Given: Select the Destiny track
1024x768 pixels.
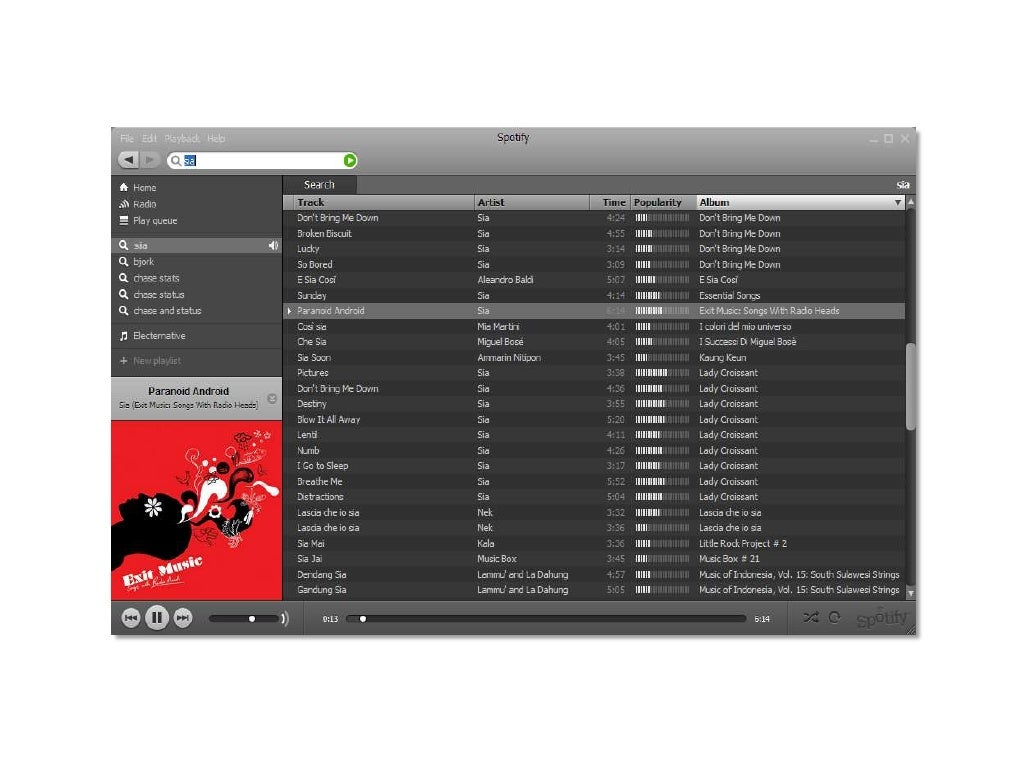Looking at the screenshot, I should pyautogui.click(x=312, y=404).
